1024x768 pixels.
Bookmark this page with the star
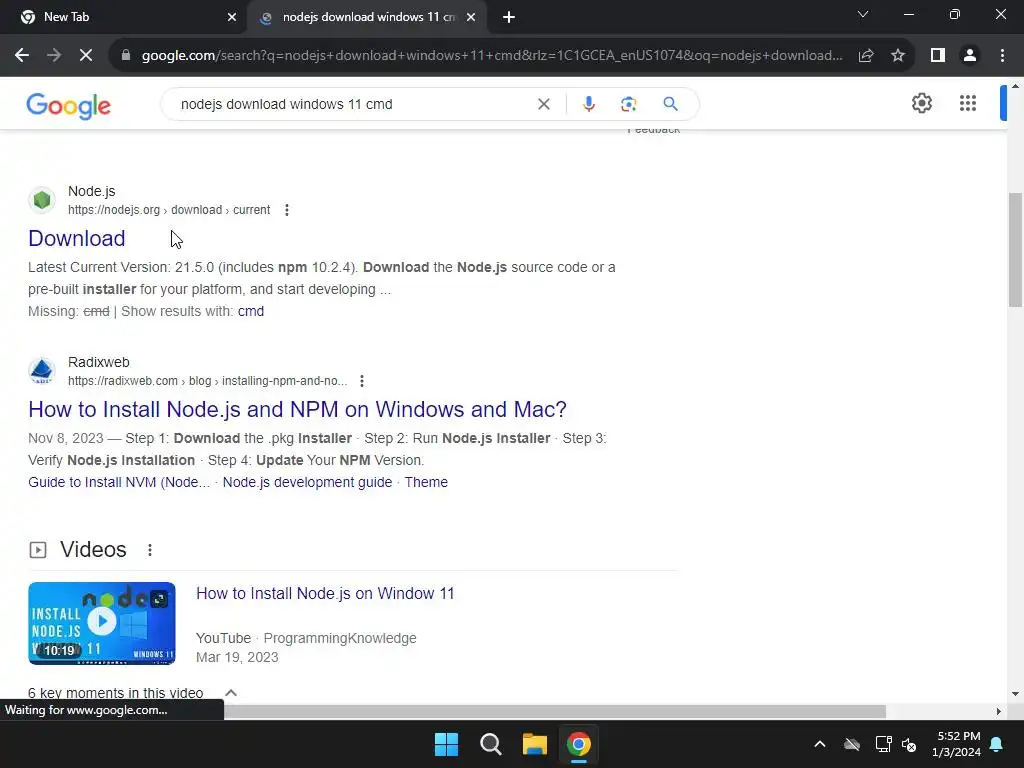pyautogui.click(x=898, y=56)
